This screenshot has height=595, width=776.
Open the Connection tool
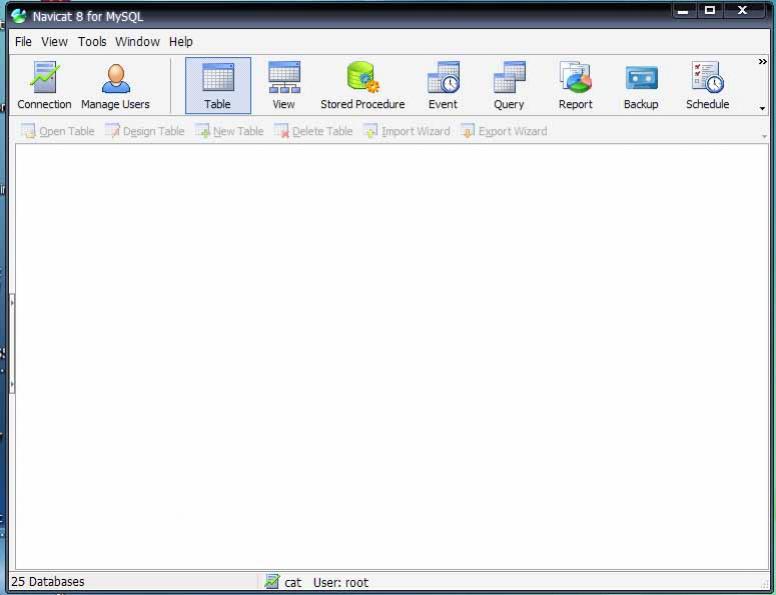click(44, 86)
